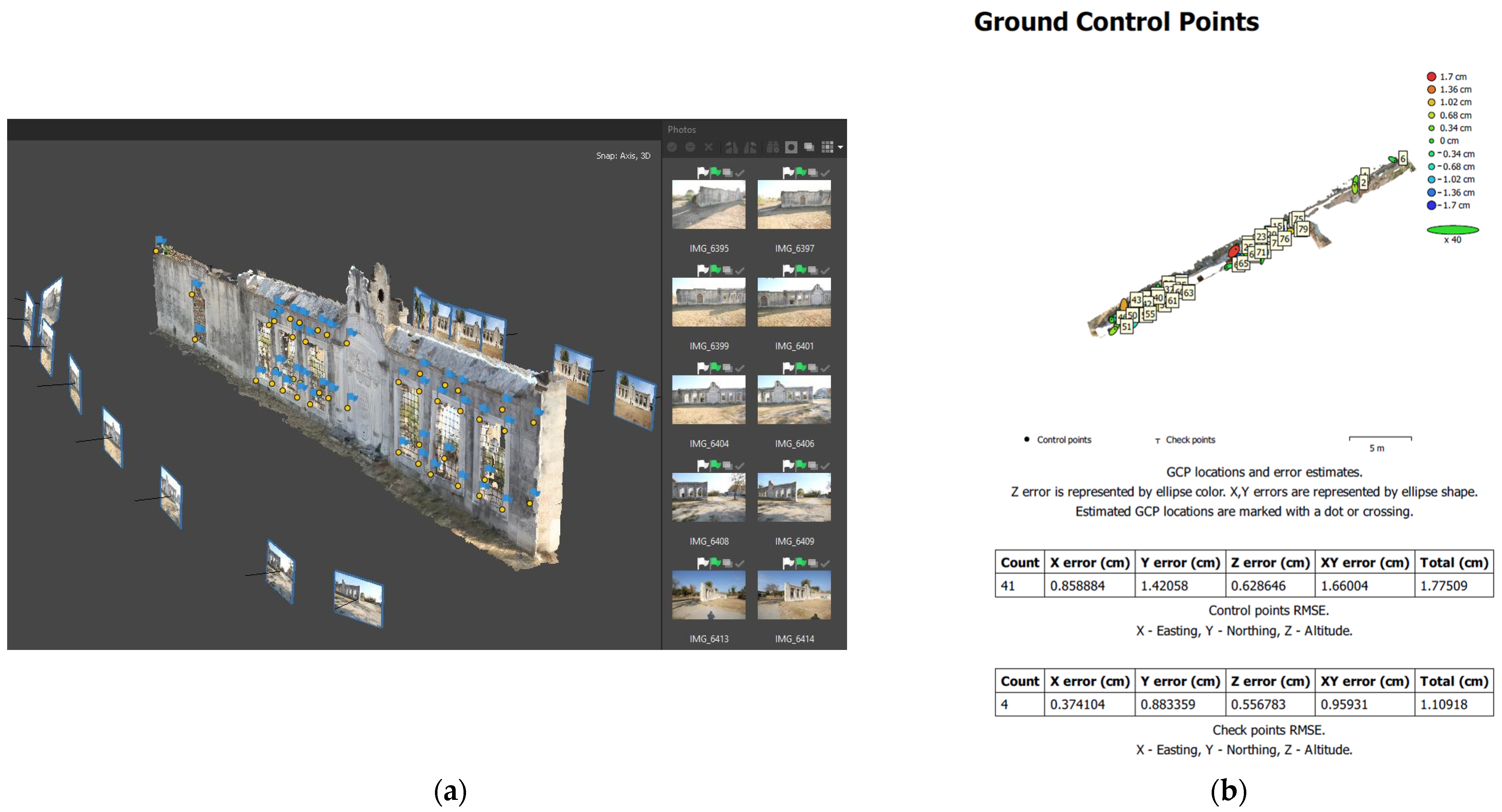
Task: Toggle the check mark above IMG_6404
Action: [x=740, y=368]
